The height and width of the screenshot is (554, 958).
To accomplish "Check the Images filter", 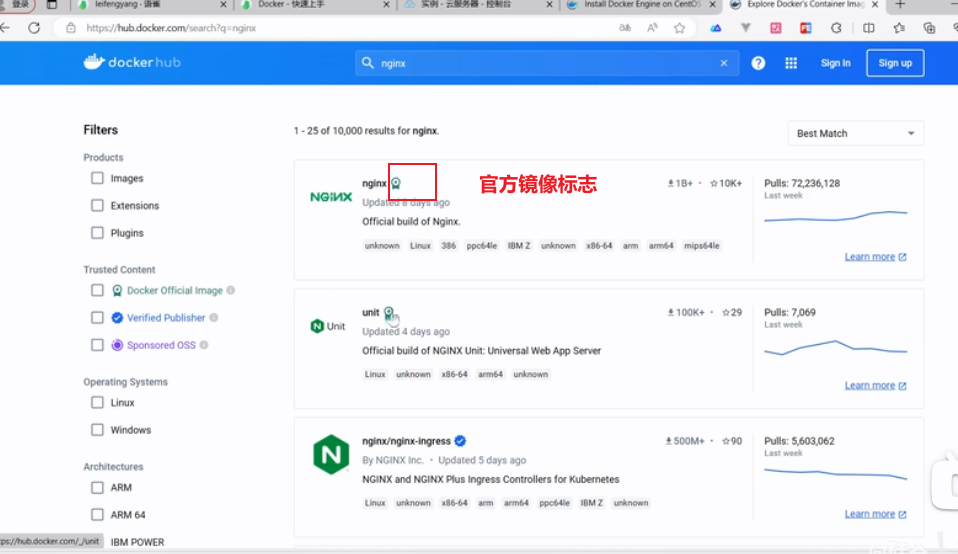I will coord(97,178).
